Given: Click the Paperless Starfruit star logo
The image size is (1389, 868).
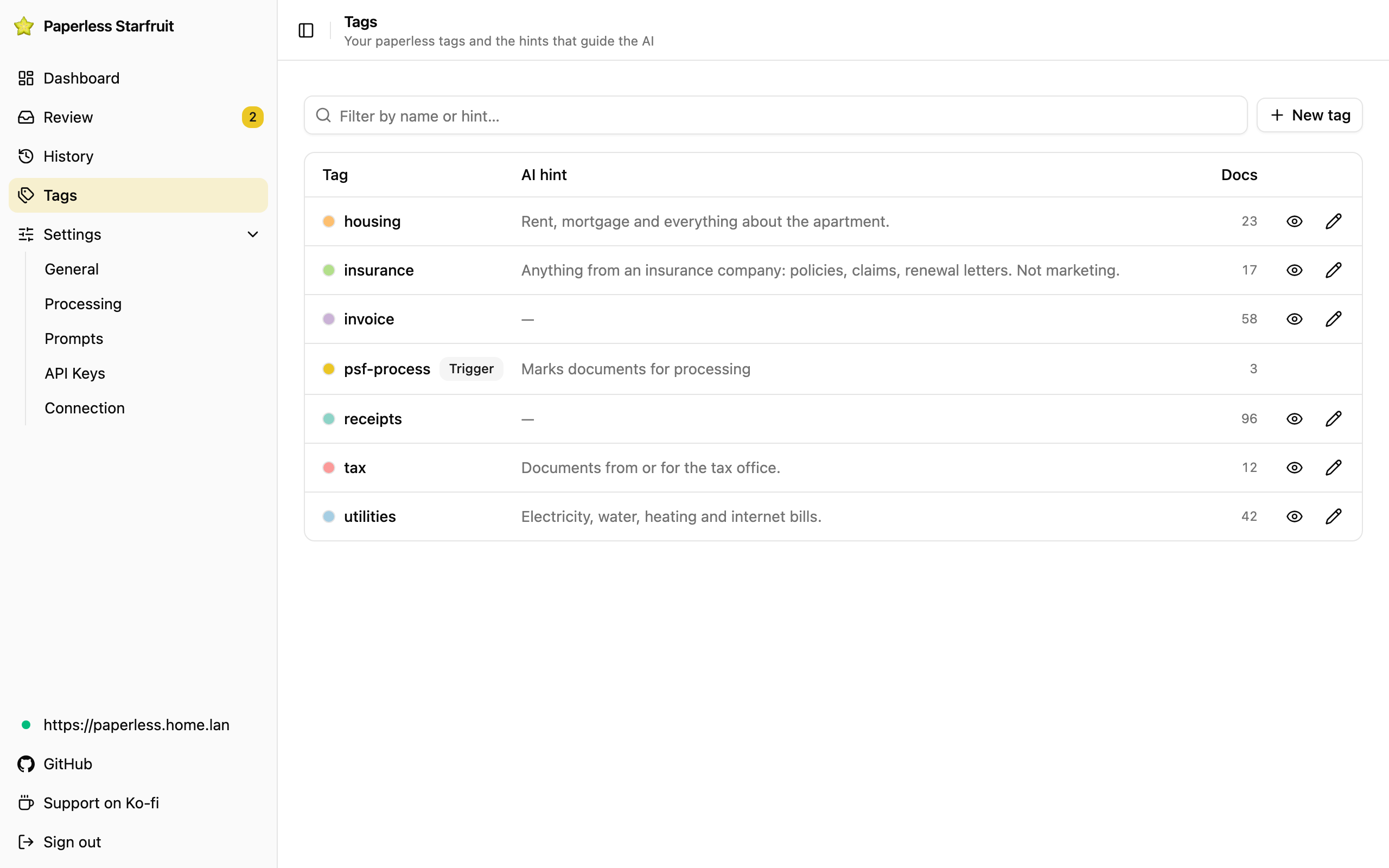Looking at the screenshot, I should 24,27.
